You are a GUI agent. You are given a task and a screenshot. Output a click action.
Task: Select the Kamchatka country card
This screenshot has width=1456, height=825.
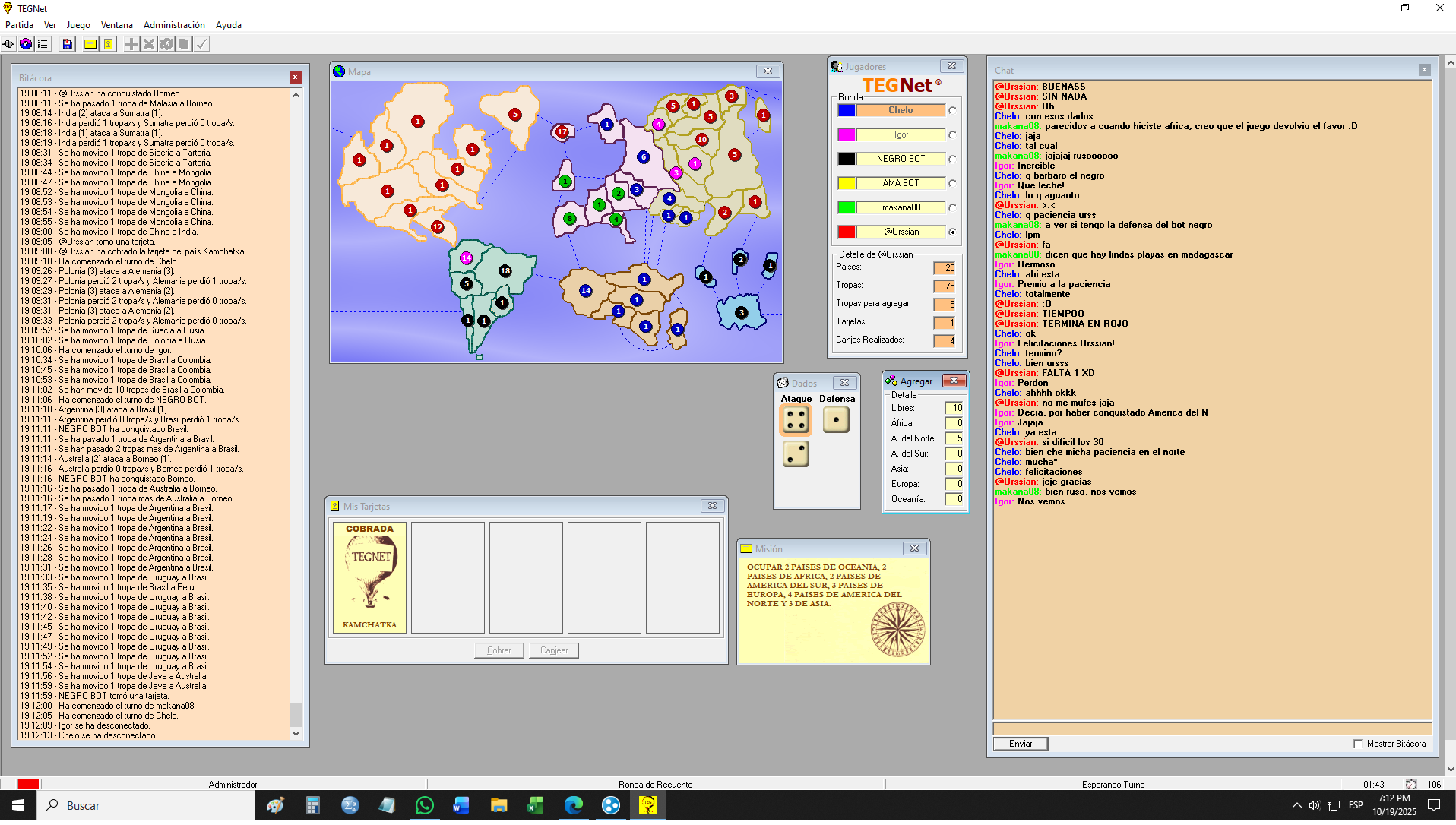pyautogui.click(x=369, y=577)
